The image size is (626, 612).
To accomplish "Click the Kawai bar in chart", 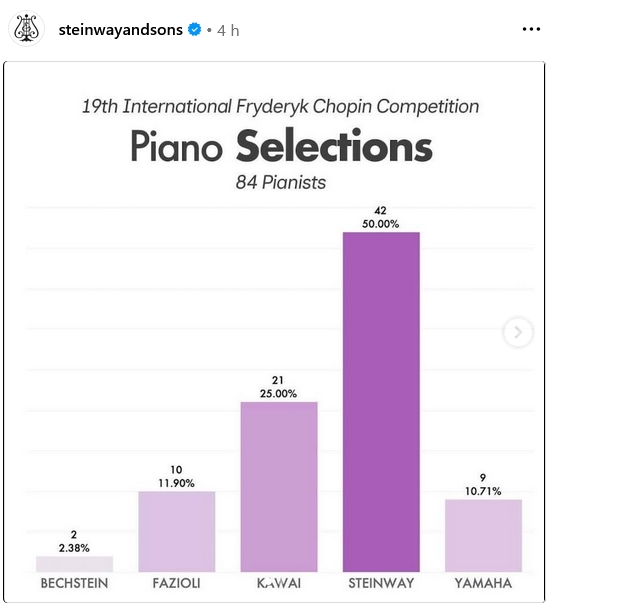I will (279, 485).
